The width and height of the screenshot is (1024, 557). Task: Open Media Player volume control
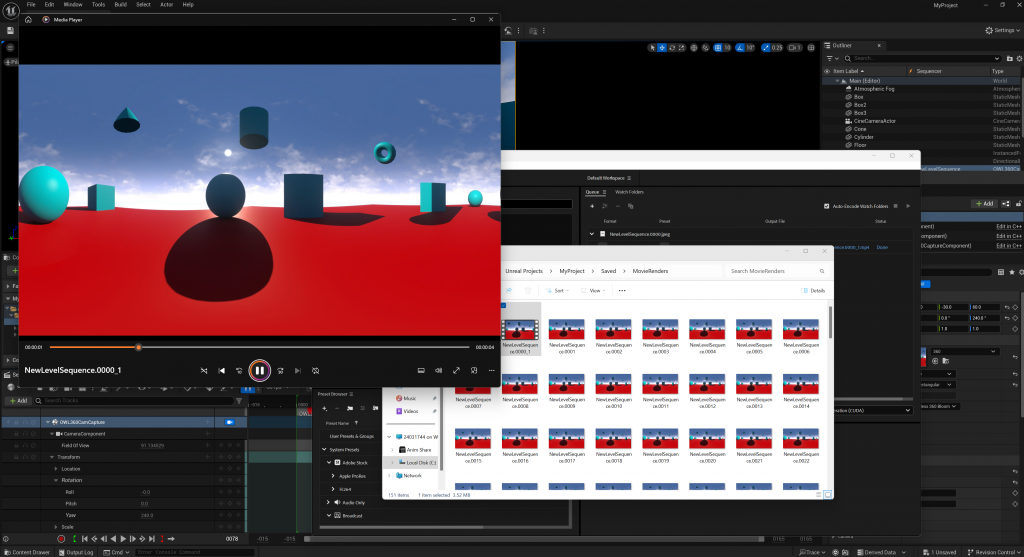point(439,370)
